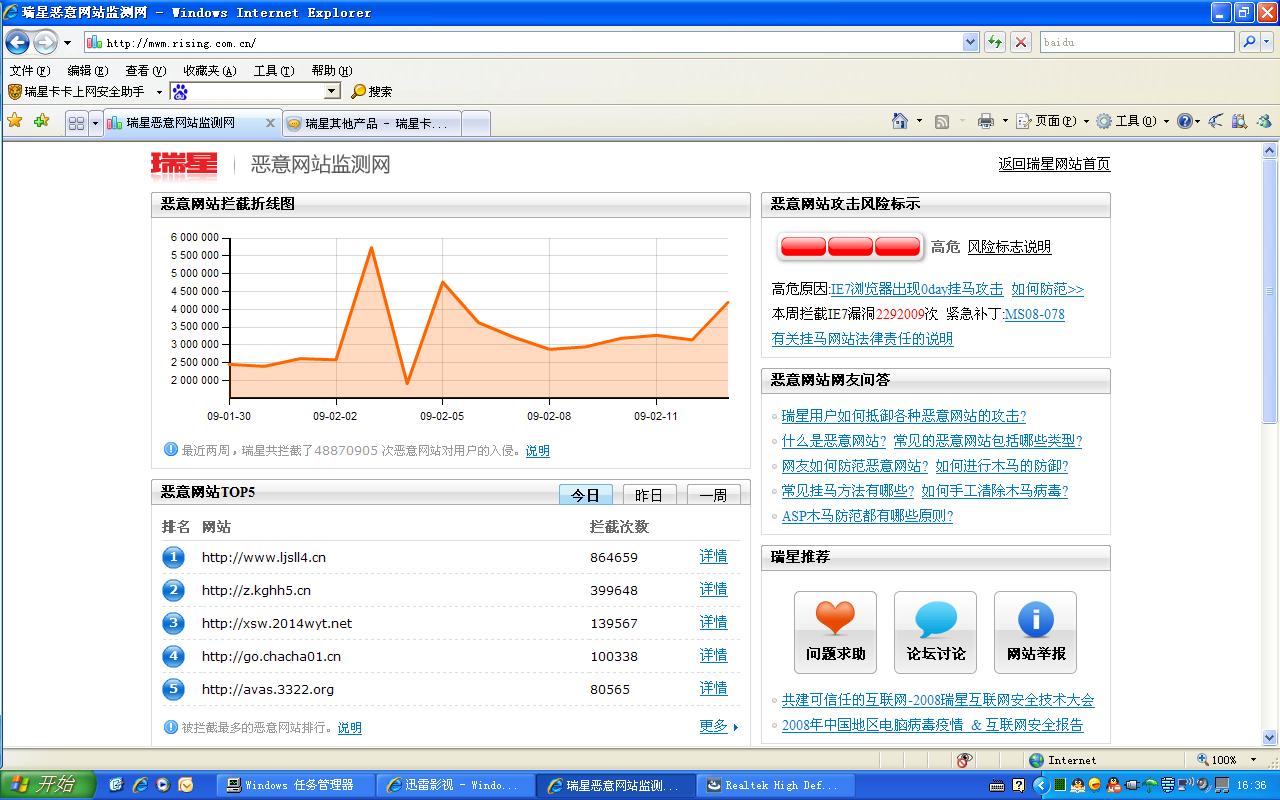Open the 工具 menu in the menu bar

[x=273, y=71]
